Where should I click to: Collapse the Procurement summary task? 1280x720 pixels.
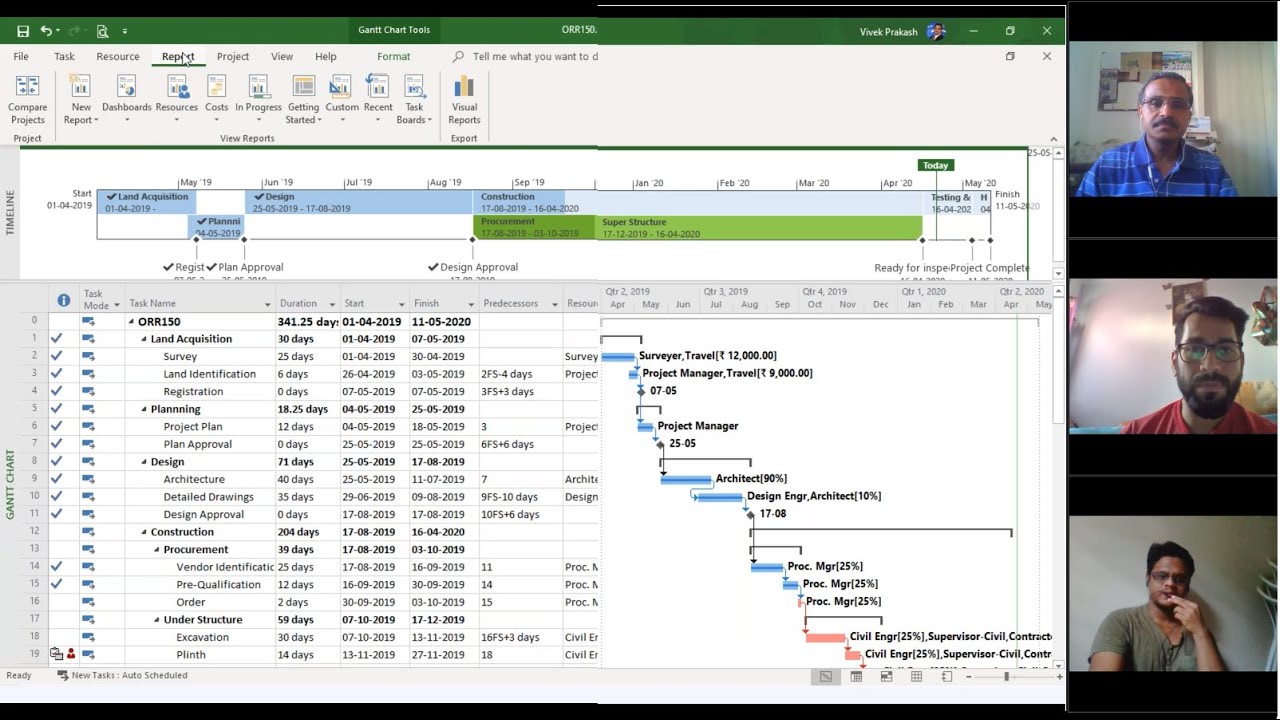[157, 550]
